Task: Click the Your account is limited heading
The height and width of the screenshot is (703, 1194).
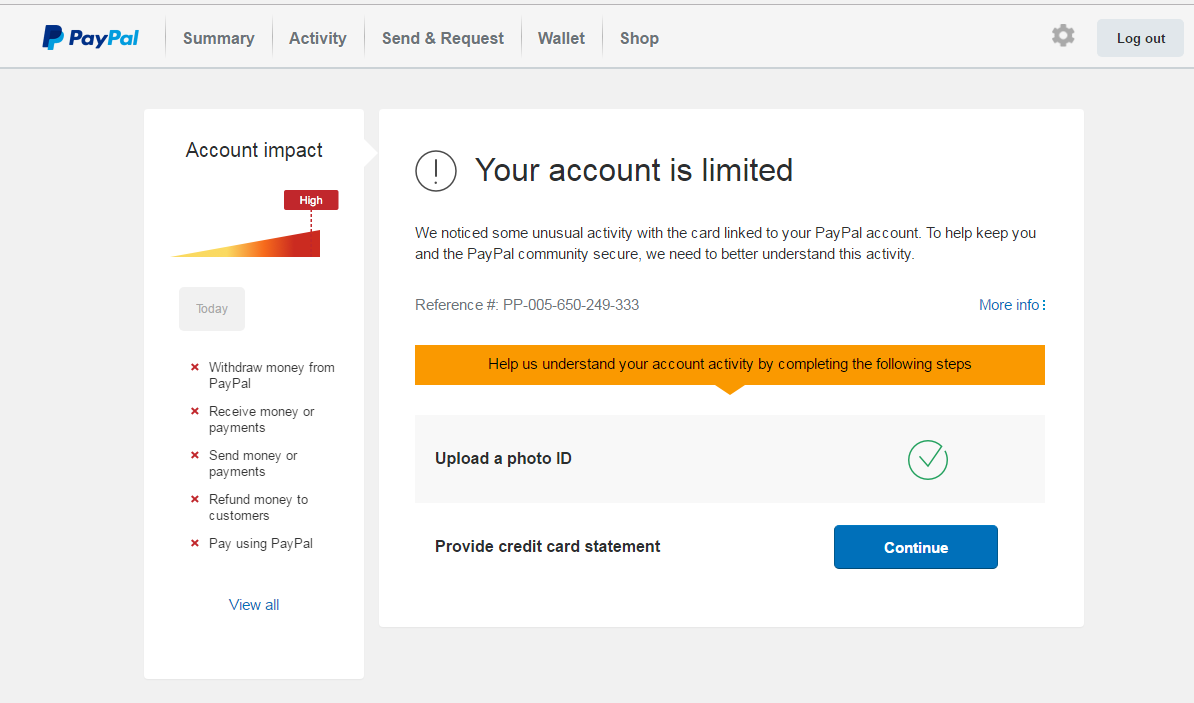Action: 634,170
